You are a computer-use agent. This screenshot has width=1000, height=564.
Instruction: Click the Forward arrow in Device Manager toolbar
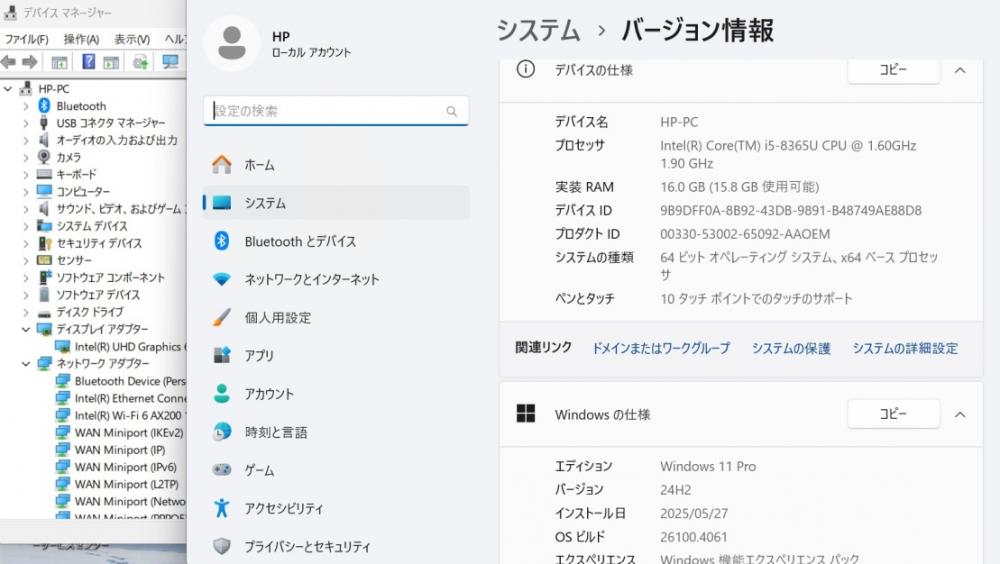[x=29, y=62]
